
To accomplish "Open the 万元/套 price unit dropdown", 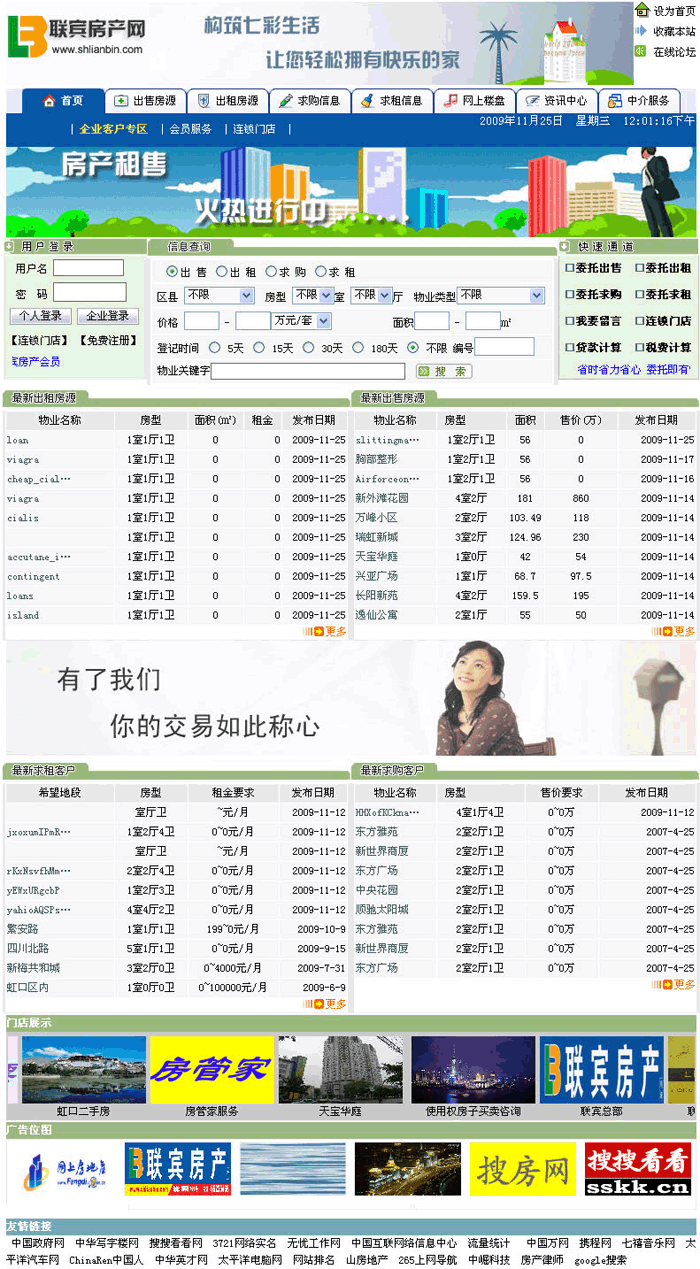I will [301, 321].
